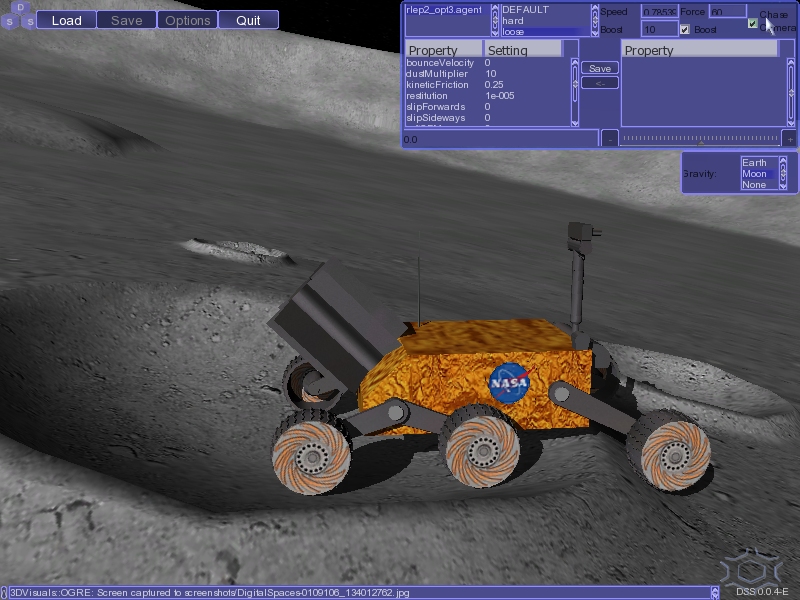800x600 pixels.
Task: Click gravity list scroll-up arrow
Action: point(783,161)
